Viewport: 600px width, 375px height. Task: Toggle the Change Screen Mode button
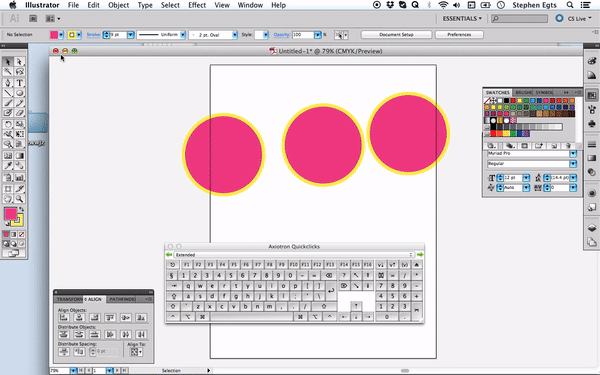[13, 253]
